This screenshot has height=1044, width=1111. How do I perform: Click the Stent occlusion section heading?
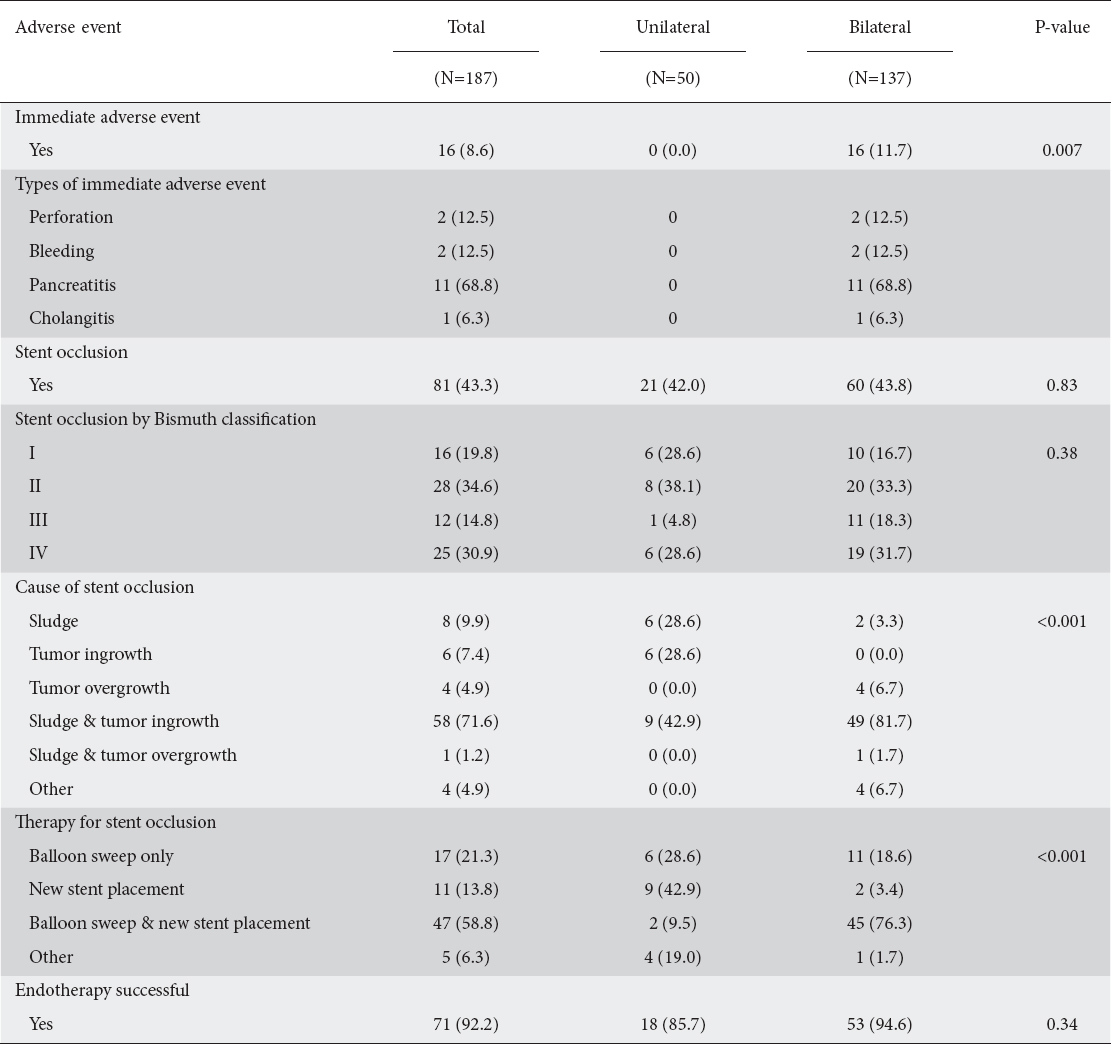(x=72, y=352)
